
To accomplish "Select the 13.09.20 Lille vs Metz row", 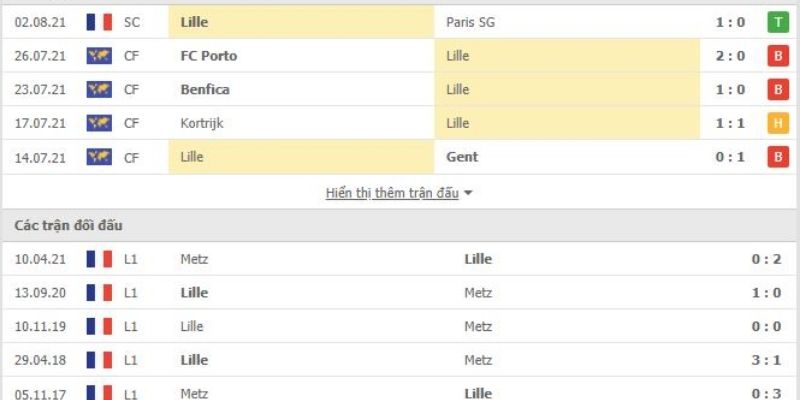I will pos(400,293).
